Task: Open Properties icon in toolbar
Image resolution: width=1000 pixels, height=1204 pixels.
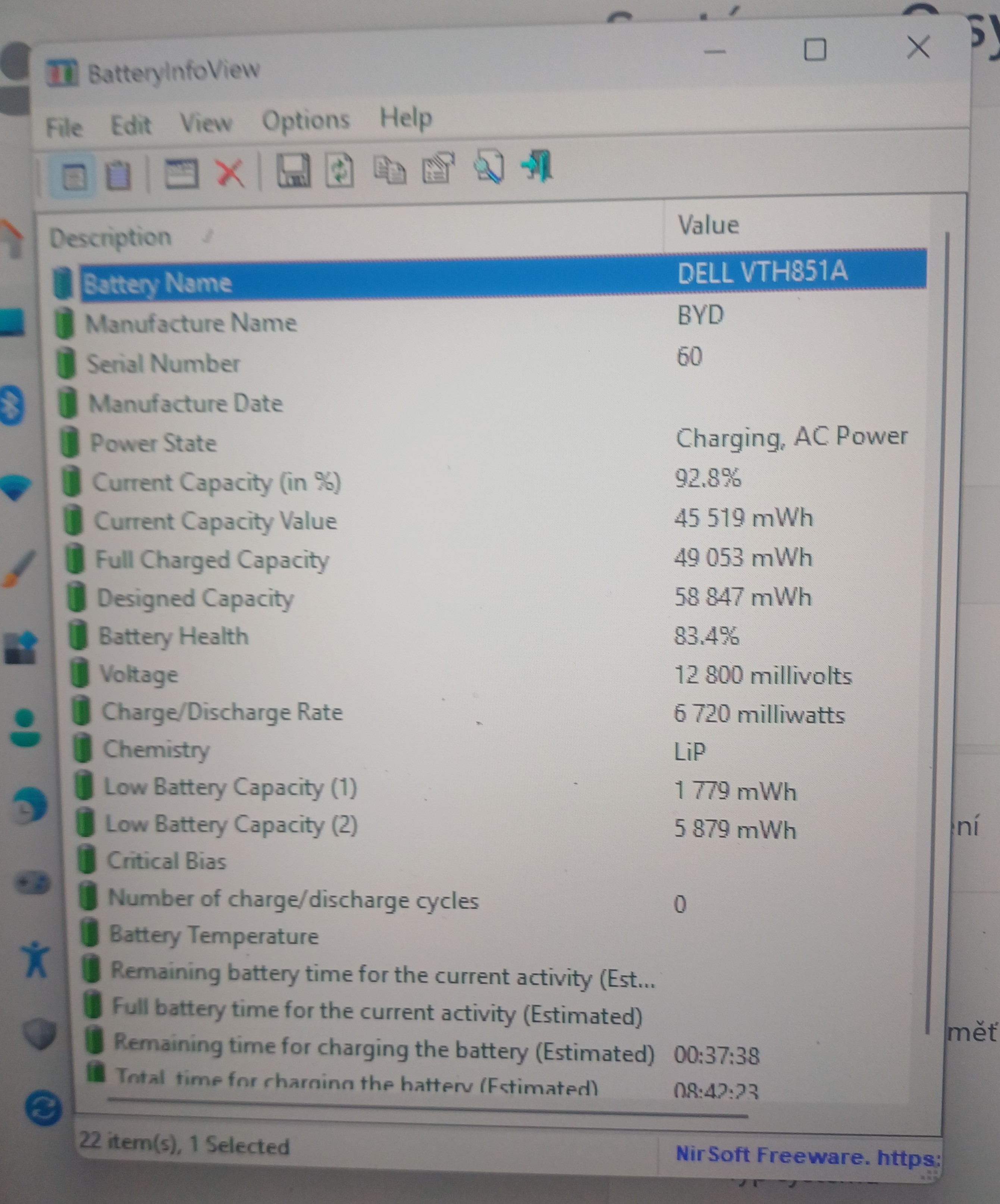Action: pyautogui.click(x=439, y=168)
